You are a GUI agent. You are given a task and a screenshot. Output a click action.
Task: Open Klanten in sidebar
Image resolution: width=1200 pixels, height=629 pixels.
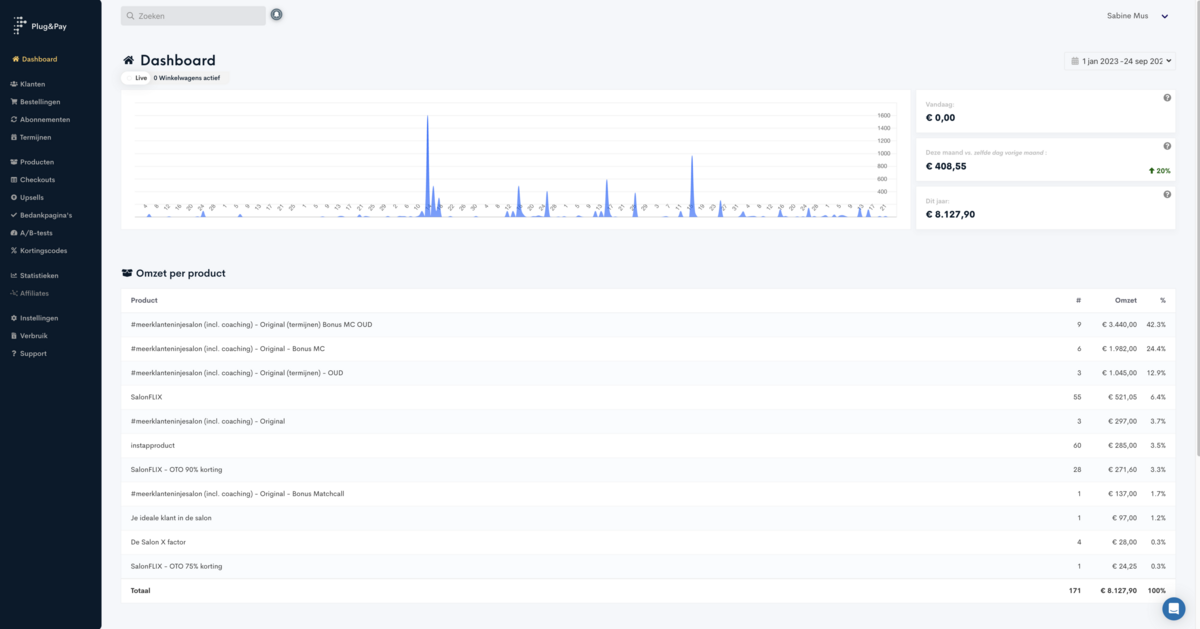27,84
